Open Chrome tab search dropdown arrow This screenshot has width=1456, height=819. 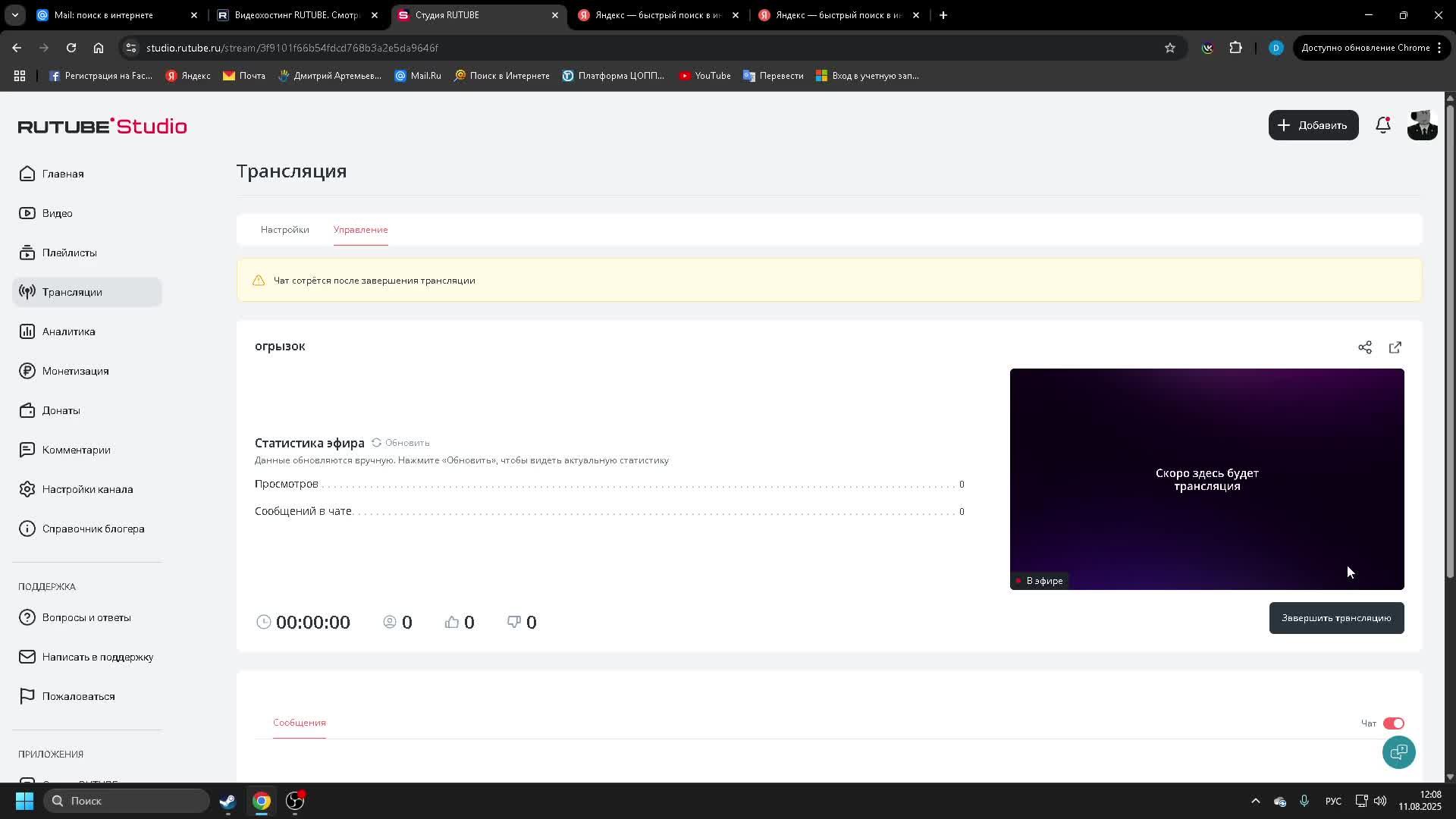(x=14, y=15)
